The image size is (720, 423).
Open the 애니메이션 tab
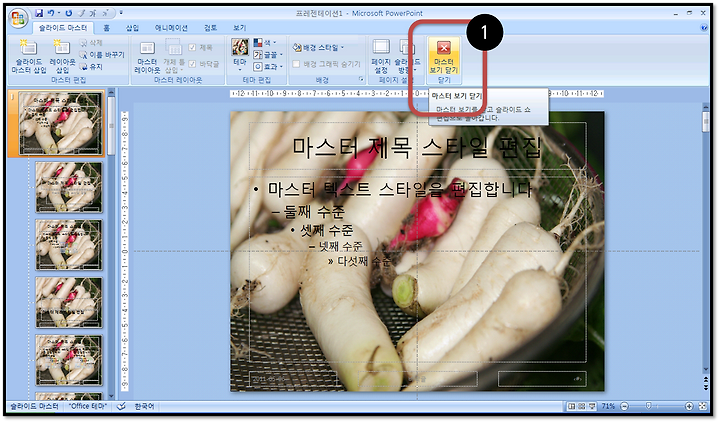click(171, 28)
